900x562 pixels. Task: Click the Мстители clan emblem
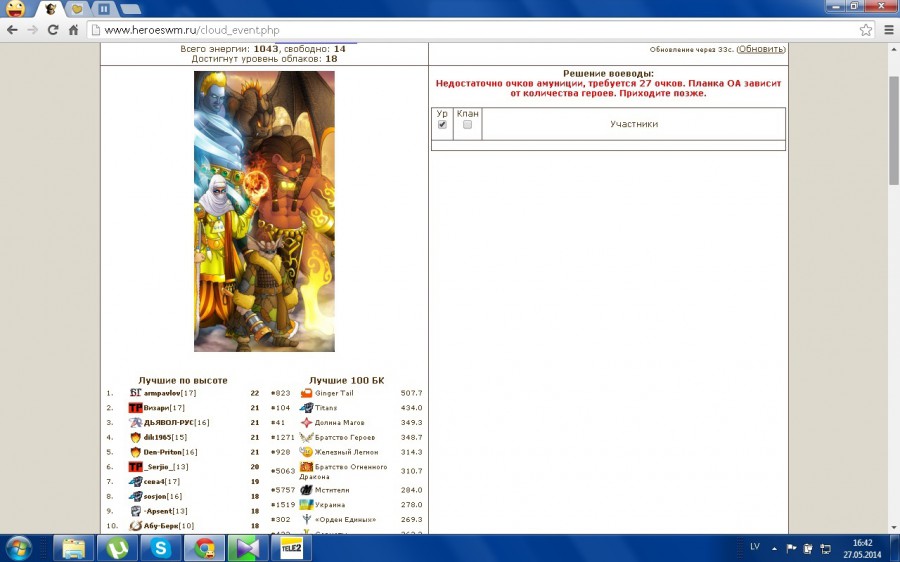(307, 490)
